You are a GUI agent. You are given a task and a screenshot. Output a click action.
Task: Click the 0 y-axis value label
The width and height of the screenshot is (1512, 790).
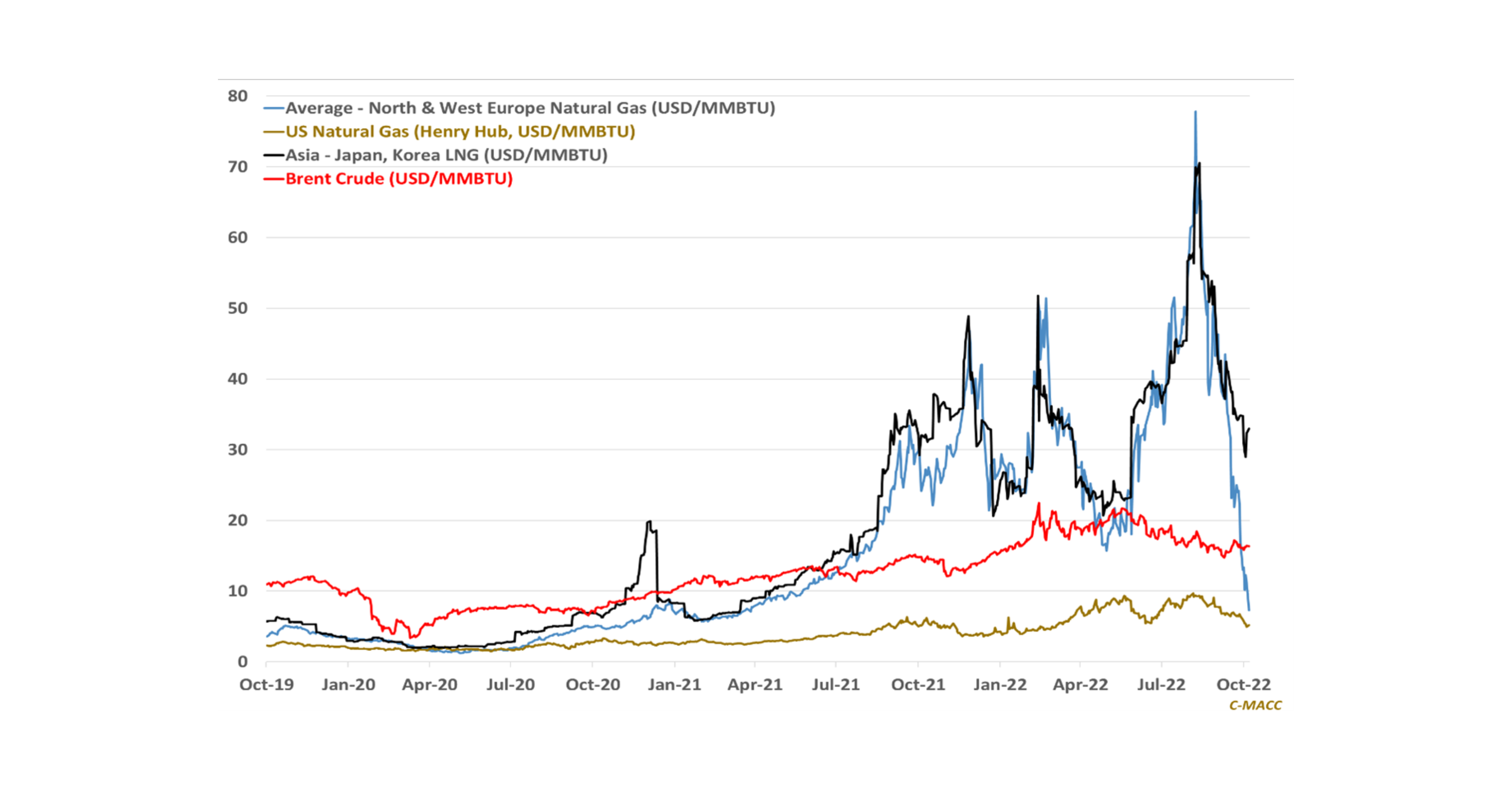pos(242,662)
